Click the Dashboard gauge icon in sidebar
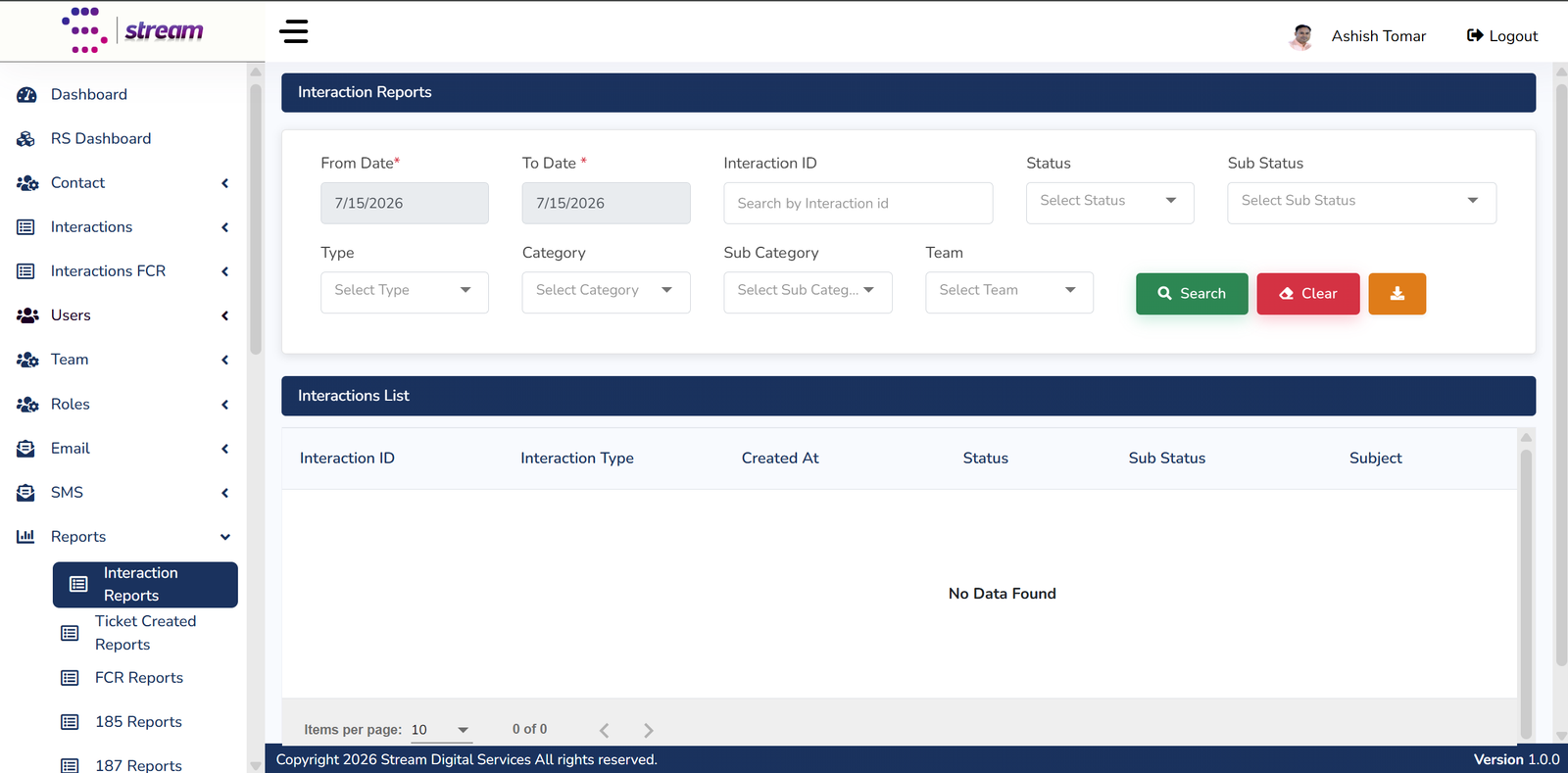The width and height of the screenshot is (1568, 773). [x=26, y=95]
